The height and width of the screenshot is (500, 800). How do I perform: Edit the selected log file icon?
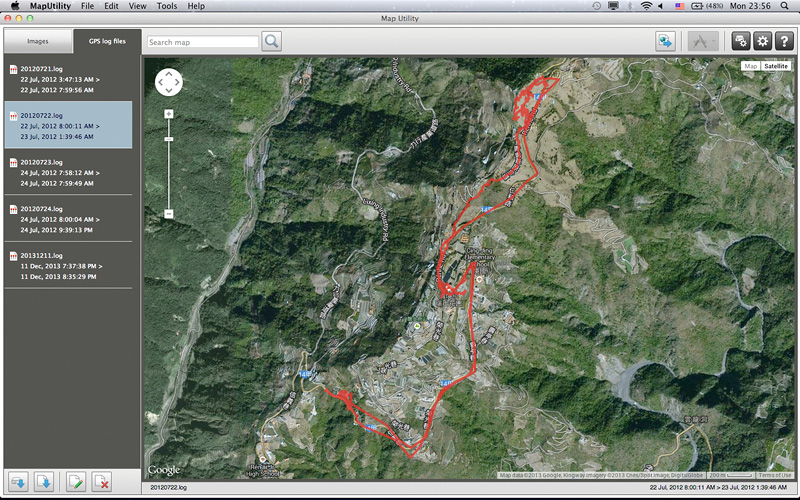(x=75, y=483)
